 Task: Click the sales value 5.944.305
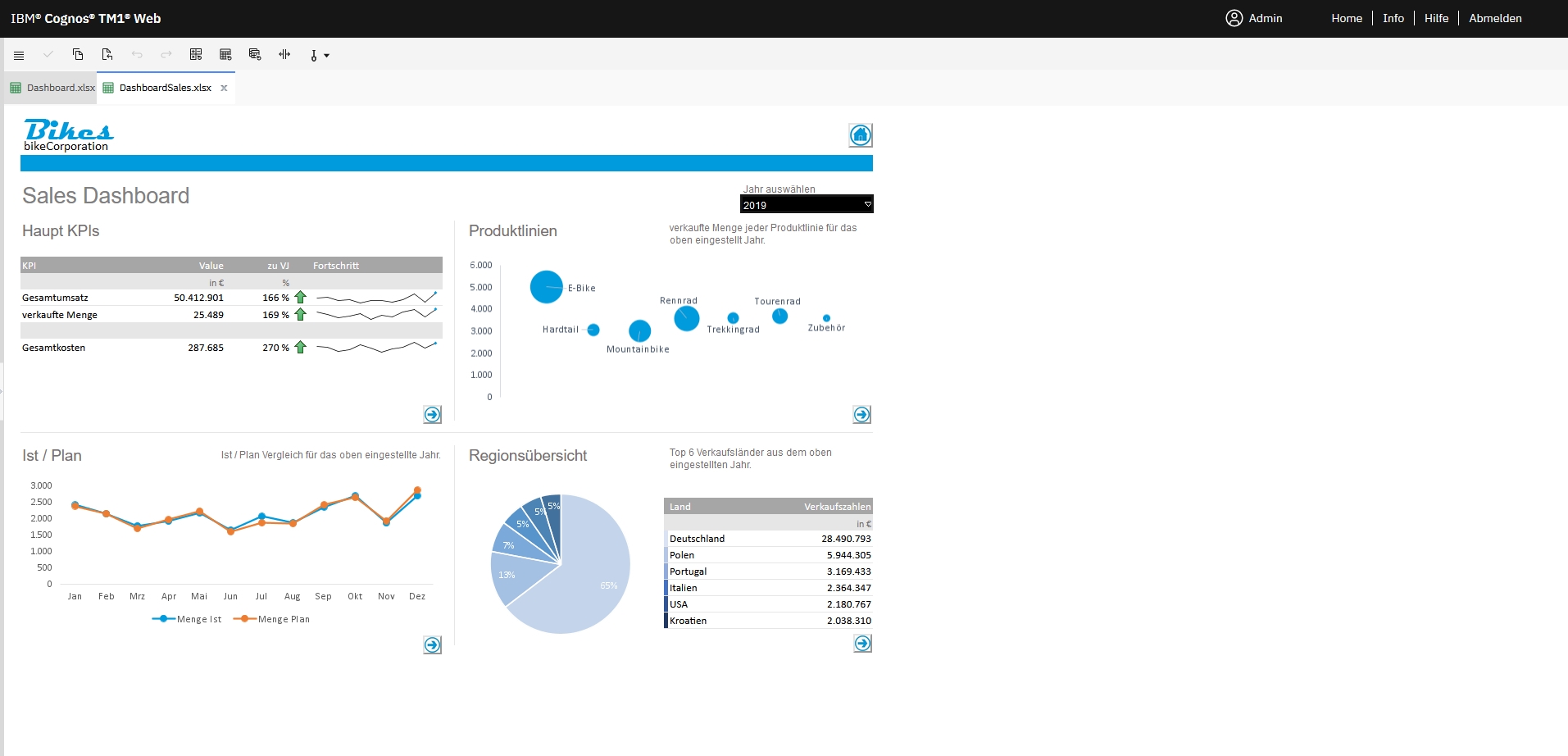point(849,555)
